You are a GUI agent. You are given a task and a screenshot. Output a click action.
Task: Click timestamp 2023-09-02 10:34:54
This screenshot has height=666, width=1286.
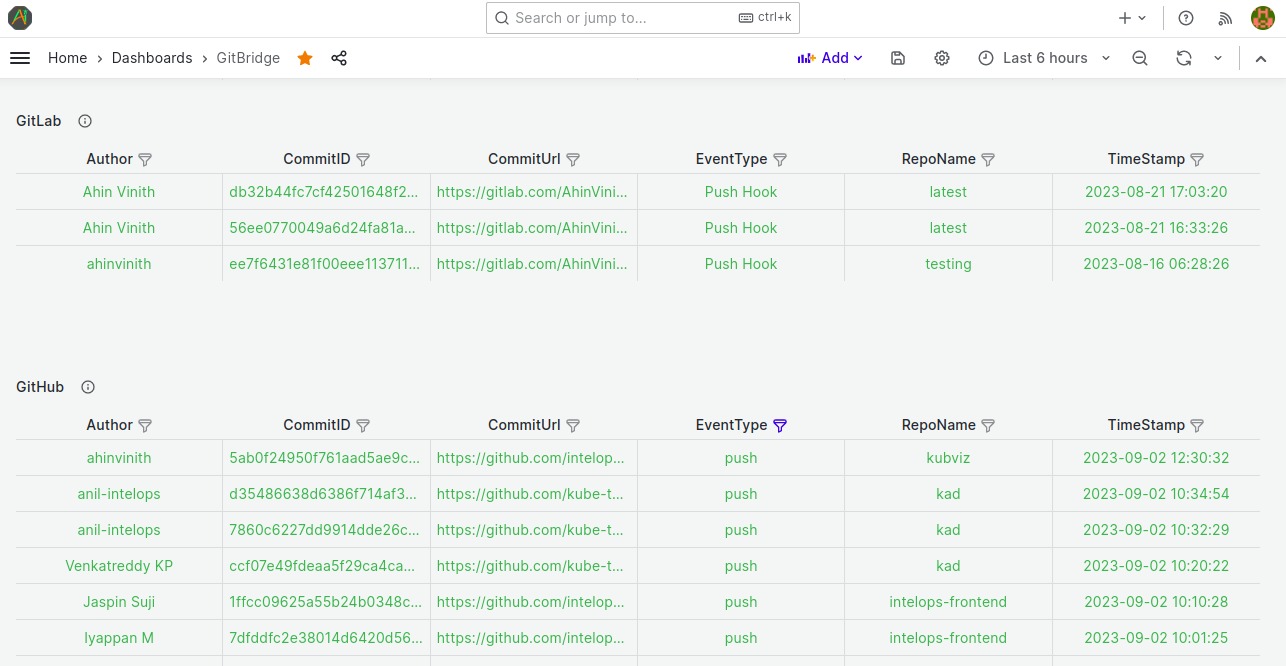[x=1156, y=494]
